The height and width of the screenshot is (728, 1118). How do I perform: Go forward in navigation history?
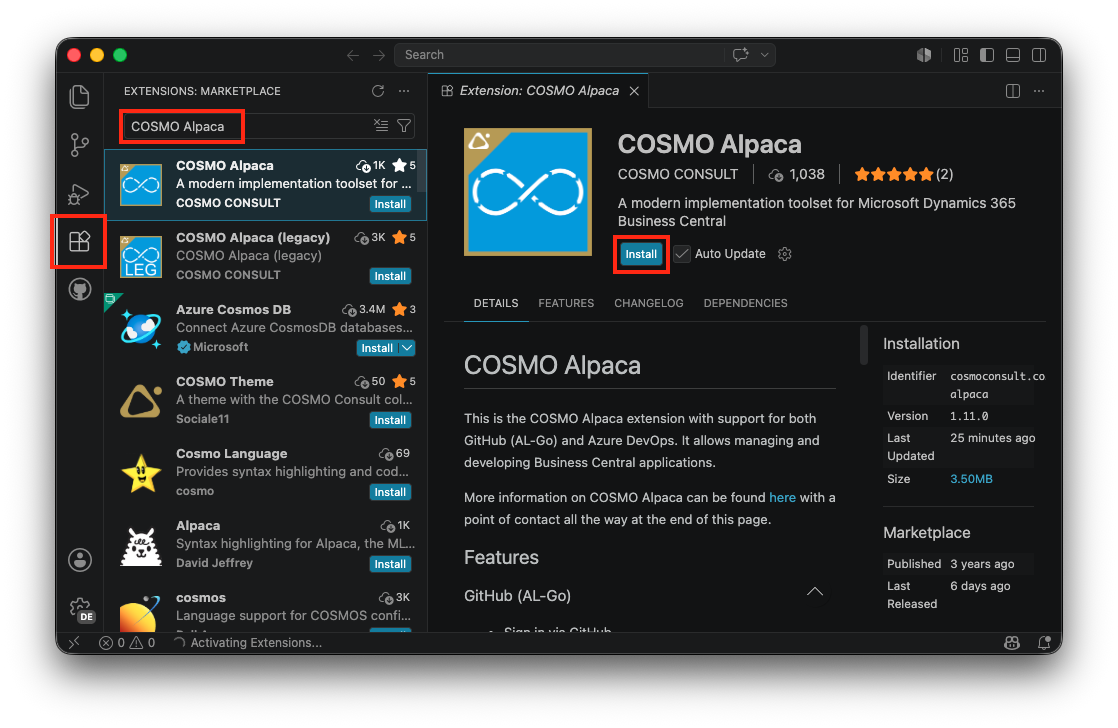pos(379,55)
